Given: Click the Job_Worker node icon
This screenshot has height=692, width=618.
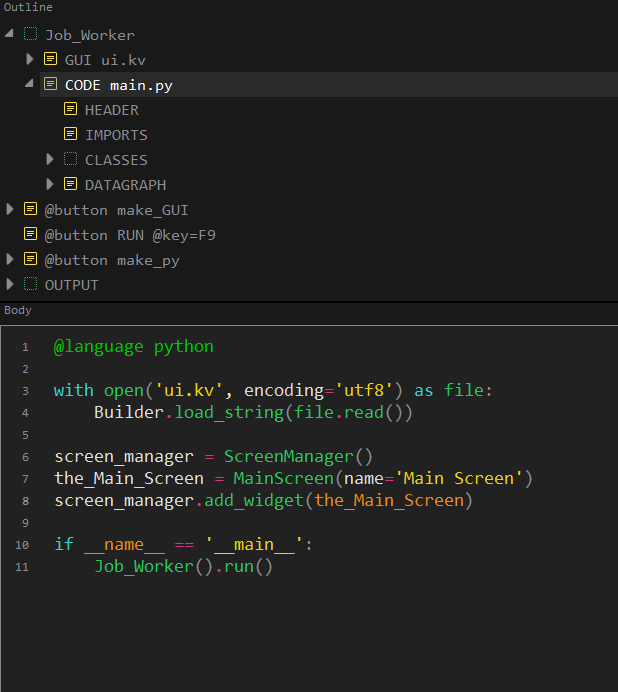Looking at the screenshot, I should 30,34.
